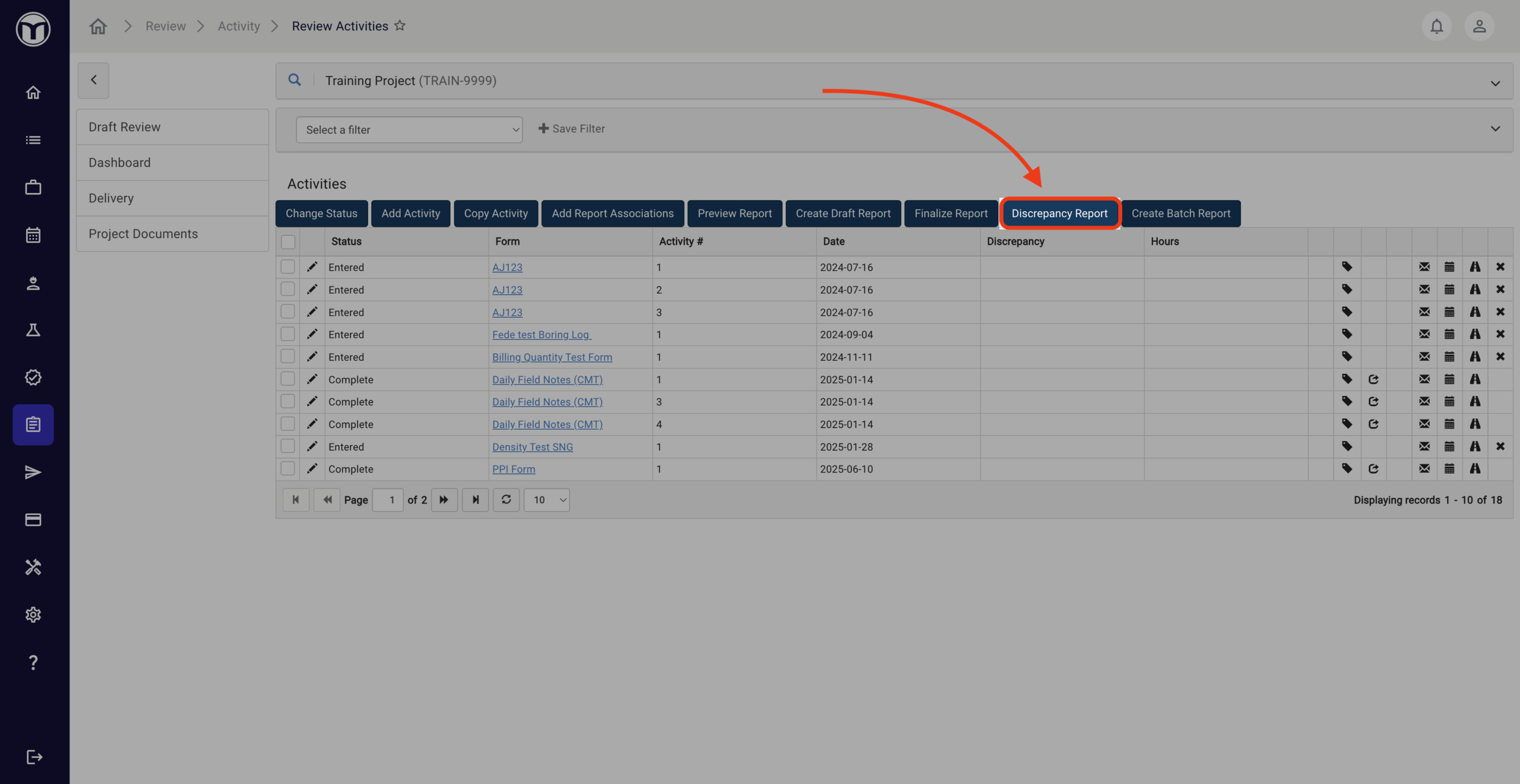This screenshot has width=1520, height=784.
Task: Click the paper plane icon in sidebar
Action: point(33,472)
